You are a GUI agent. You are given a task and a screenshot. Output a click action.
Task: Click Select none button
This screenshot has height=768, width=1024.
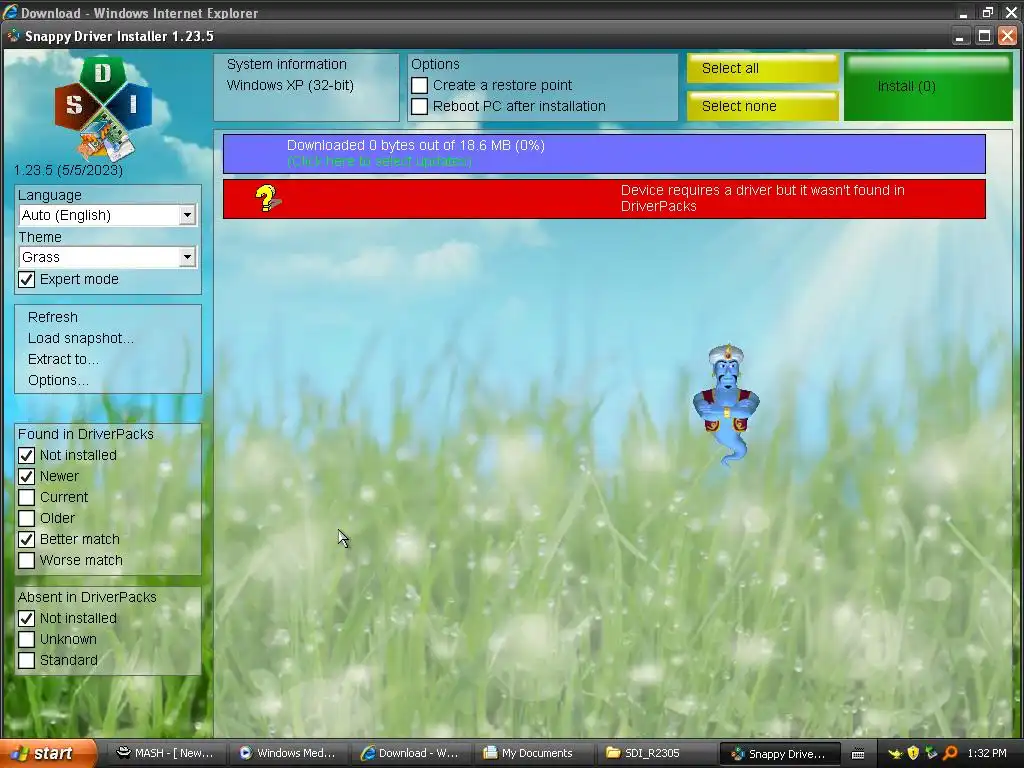(x=762, y=106)
